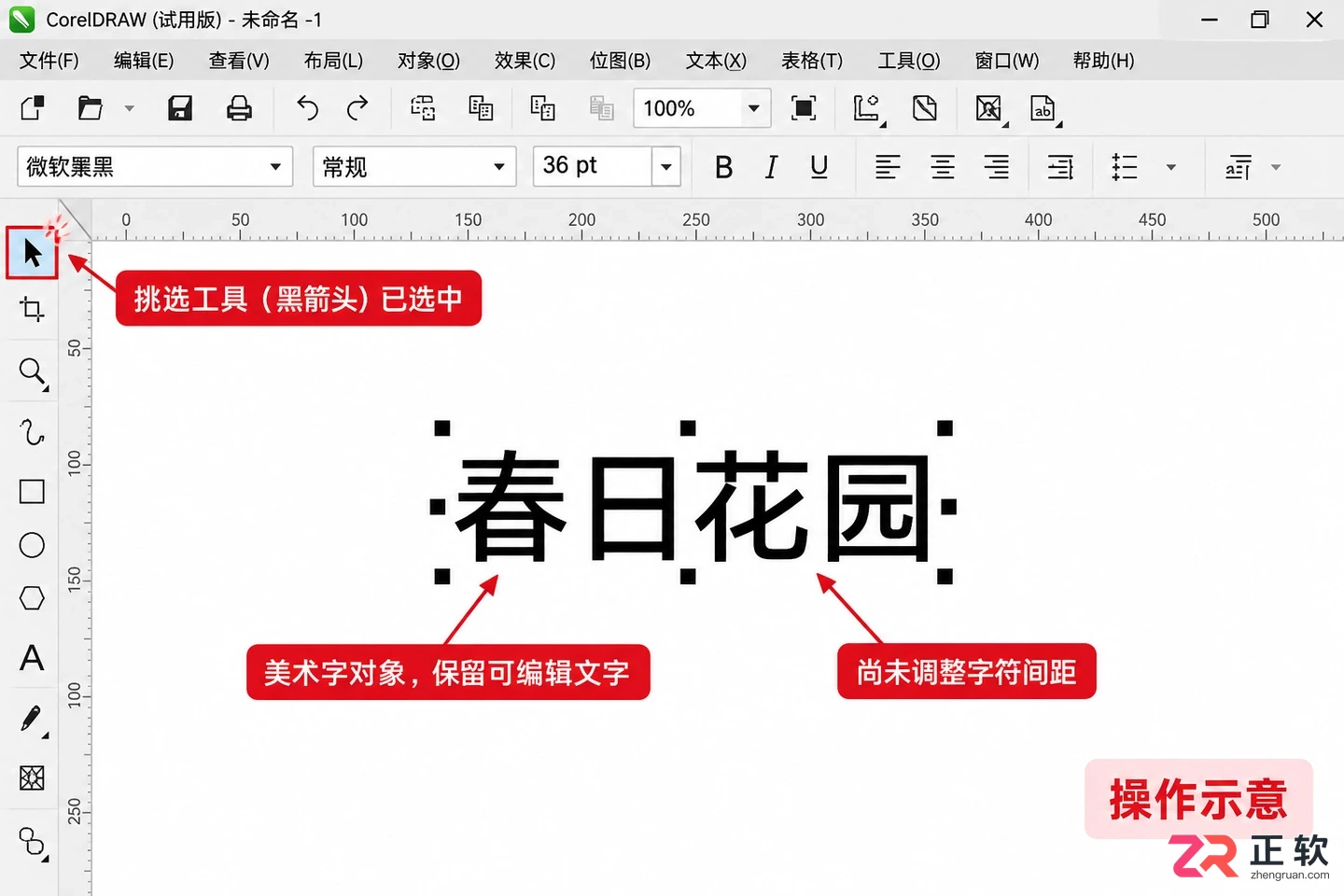
Task: Toggle Italic formatting
Action: point(771,167)
